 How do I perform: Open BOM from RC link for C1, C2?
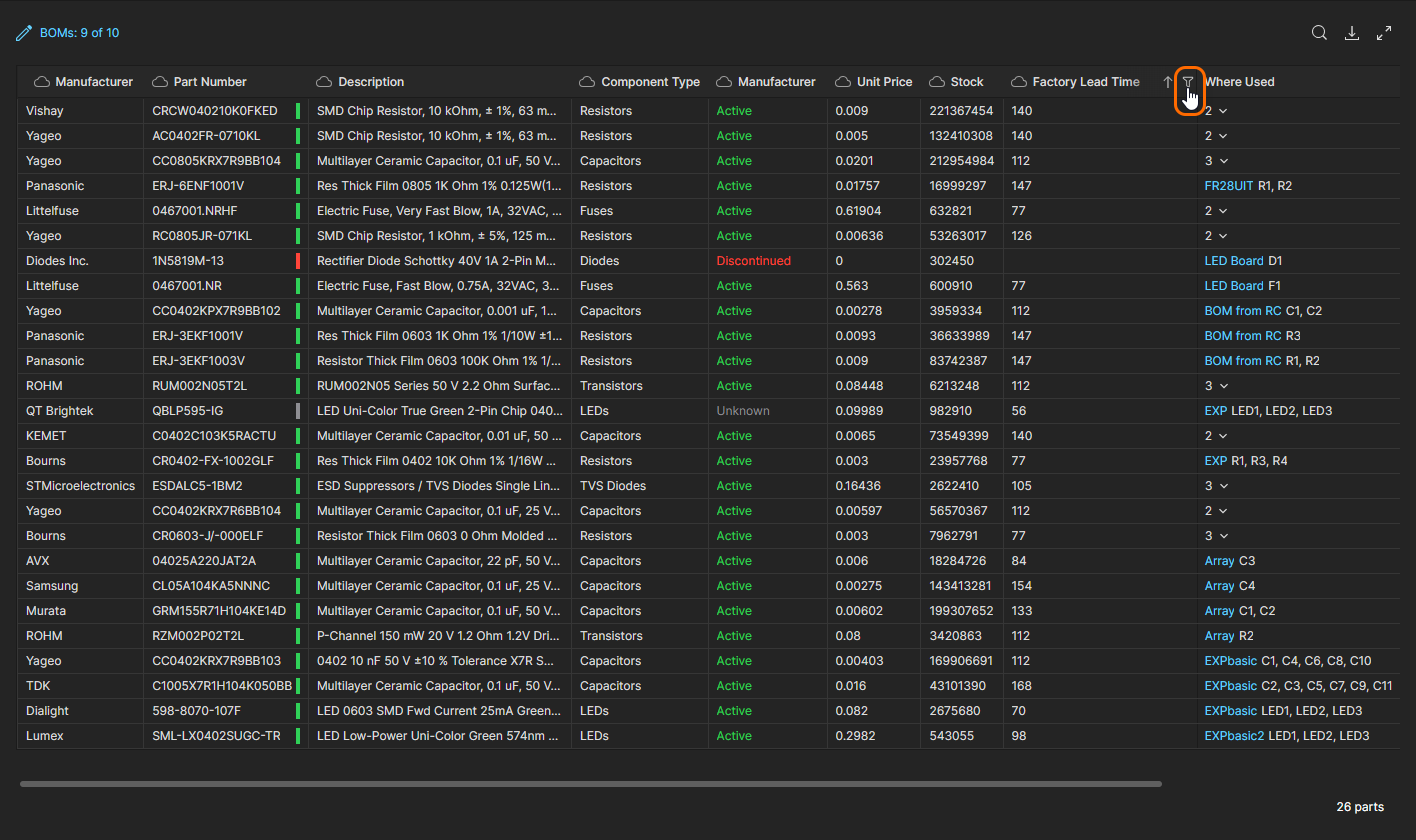(x=1243, y=311)
